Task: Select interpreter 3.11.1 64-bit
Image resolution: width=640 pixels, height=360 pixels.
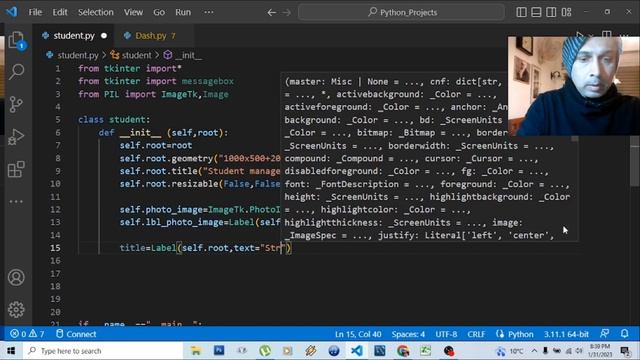Action: tap(566, 334)
